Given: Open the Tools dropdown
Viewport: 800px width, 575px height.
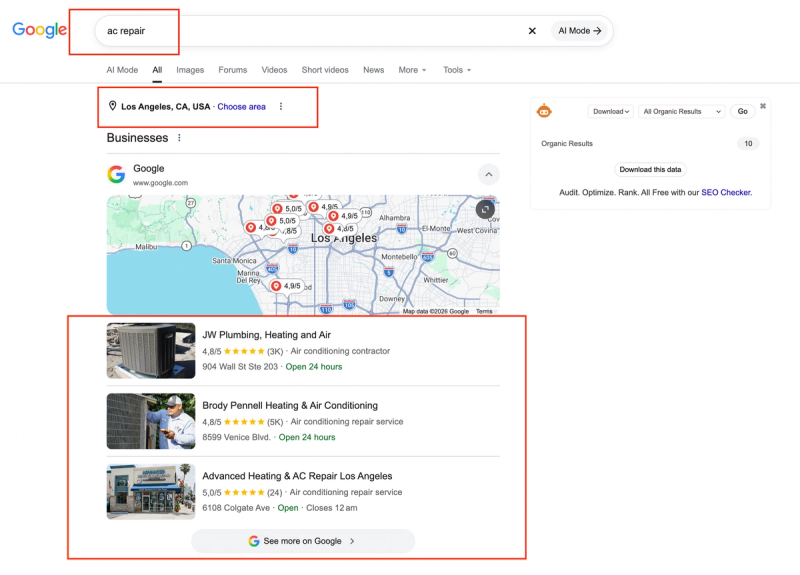Looking at the screenshot, I should (457, 70).
